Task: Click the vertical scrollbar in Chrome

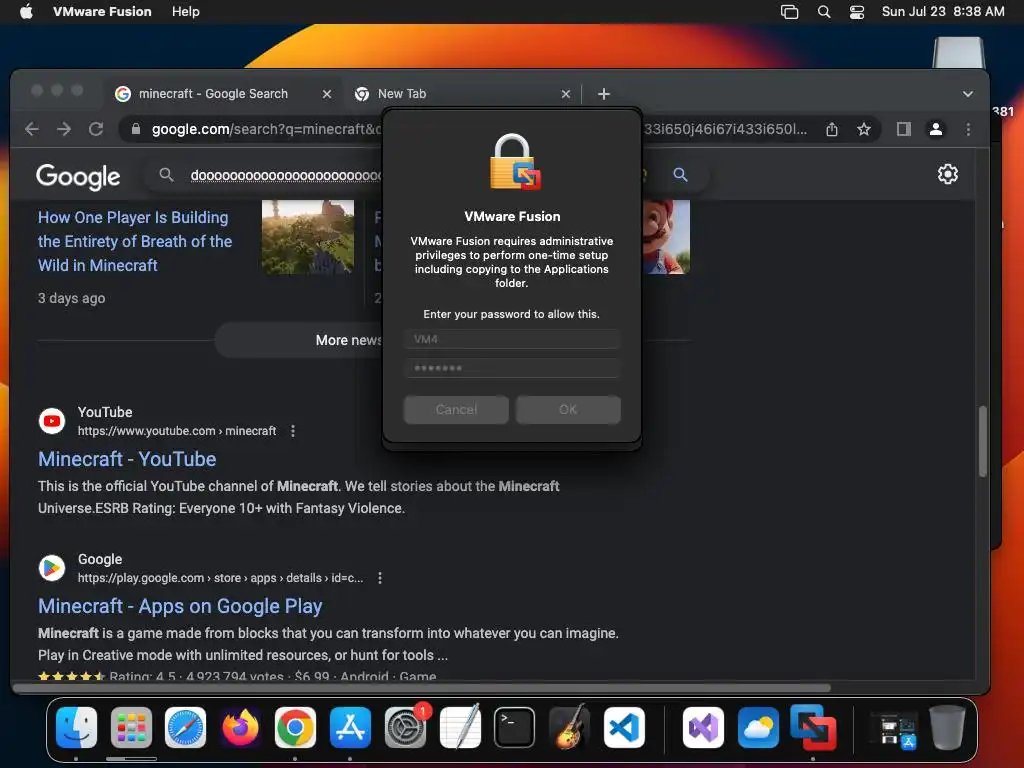Action: point(982,441)
